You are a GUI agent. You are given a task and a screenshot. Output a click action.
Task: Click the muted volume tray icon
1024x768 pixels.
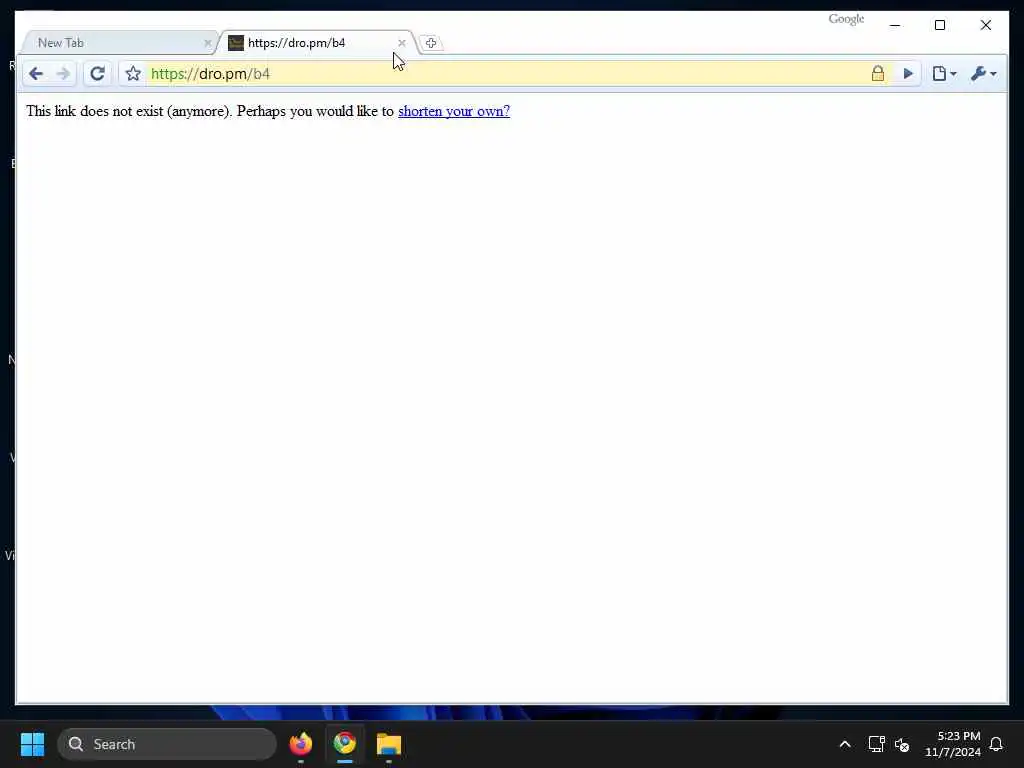tap(903, 744)
